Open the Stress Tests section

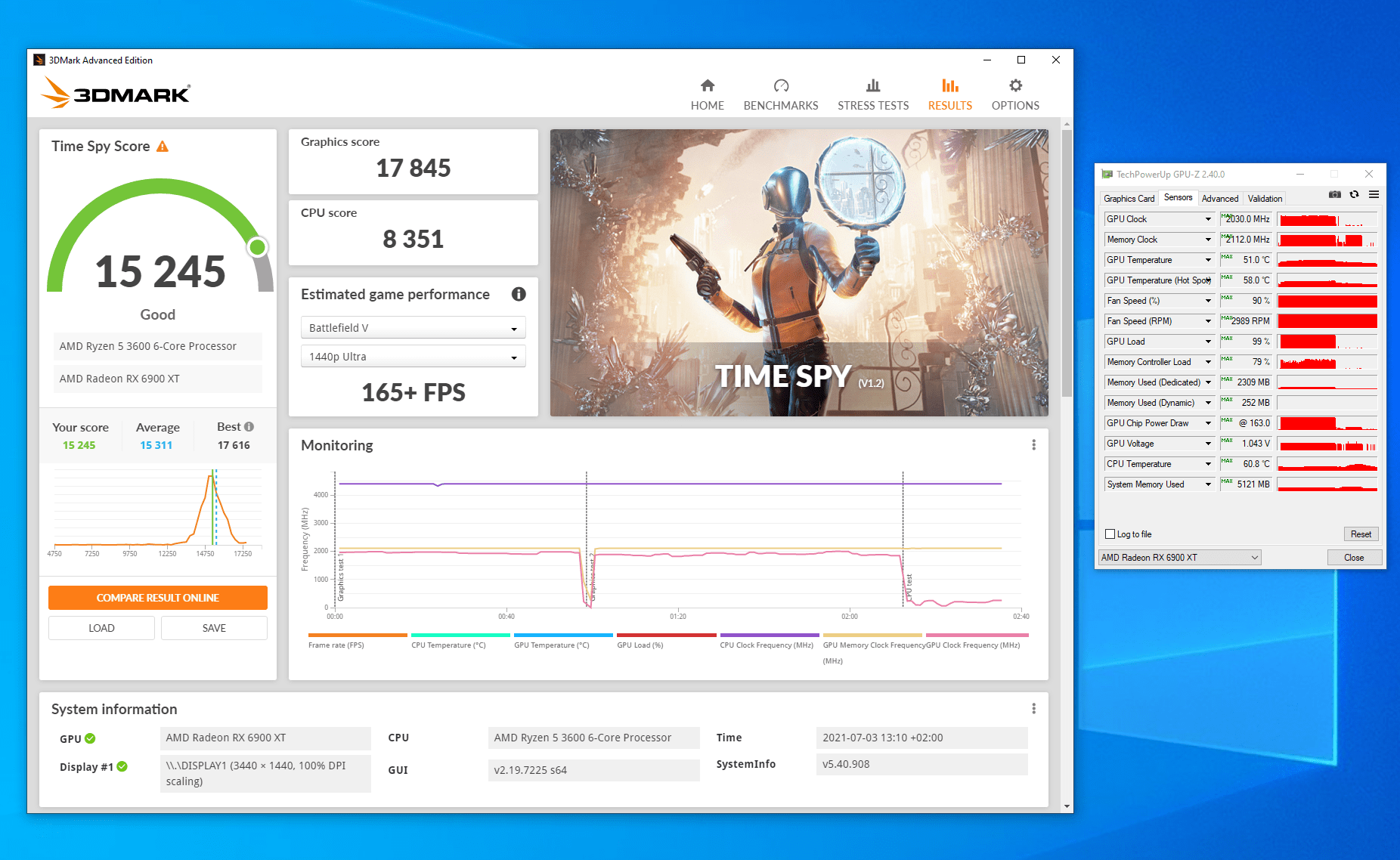(873, 94)
